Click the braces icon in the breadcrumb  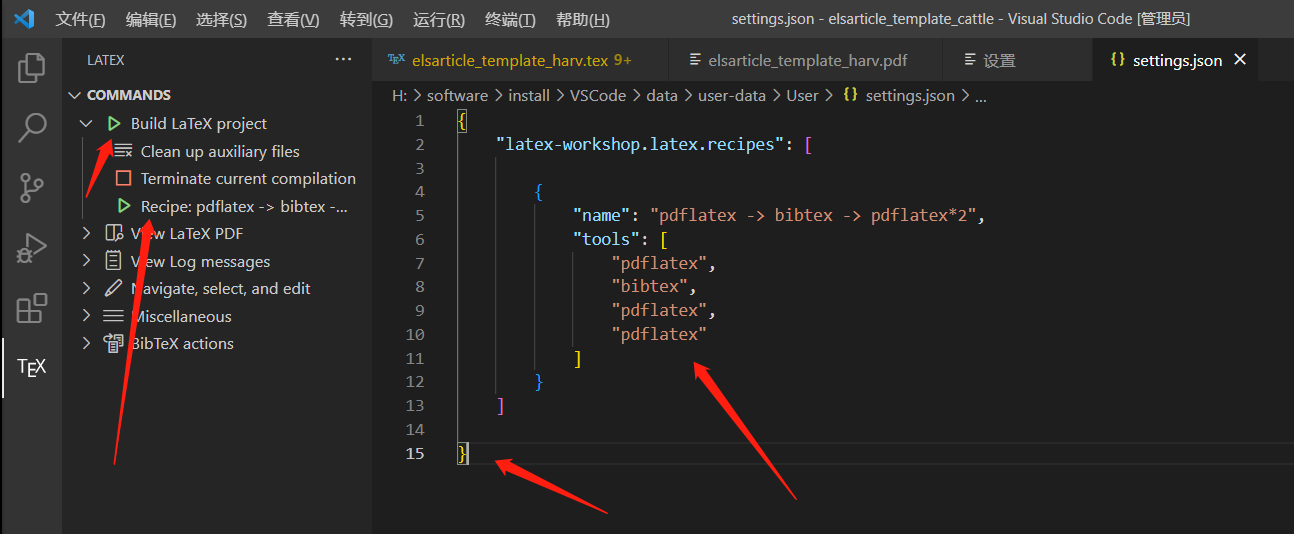click(850, 96)
